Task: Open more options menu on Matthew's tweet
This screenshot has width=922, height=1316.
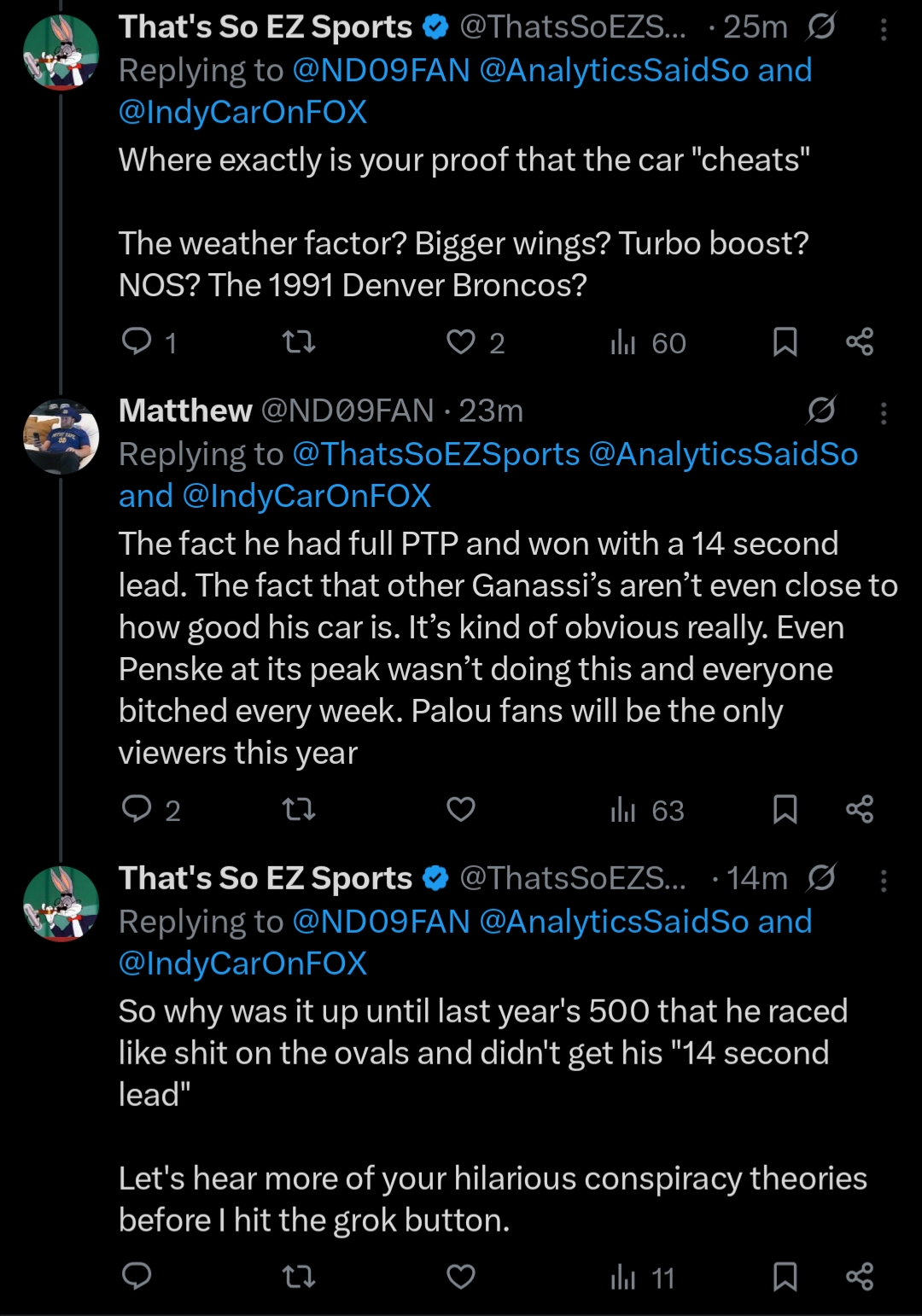Action: 884,413
